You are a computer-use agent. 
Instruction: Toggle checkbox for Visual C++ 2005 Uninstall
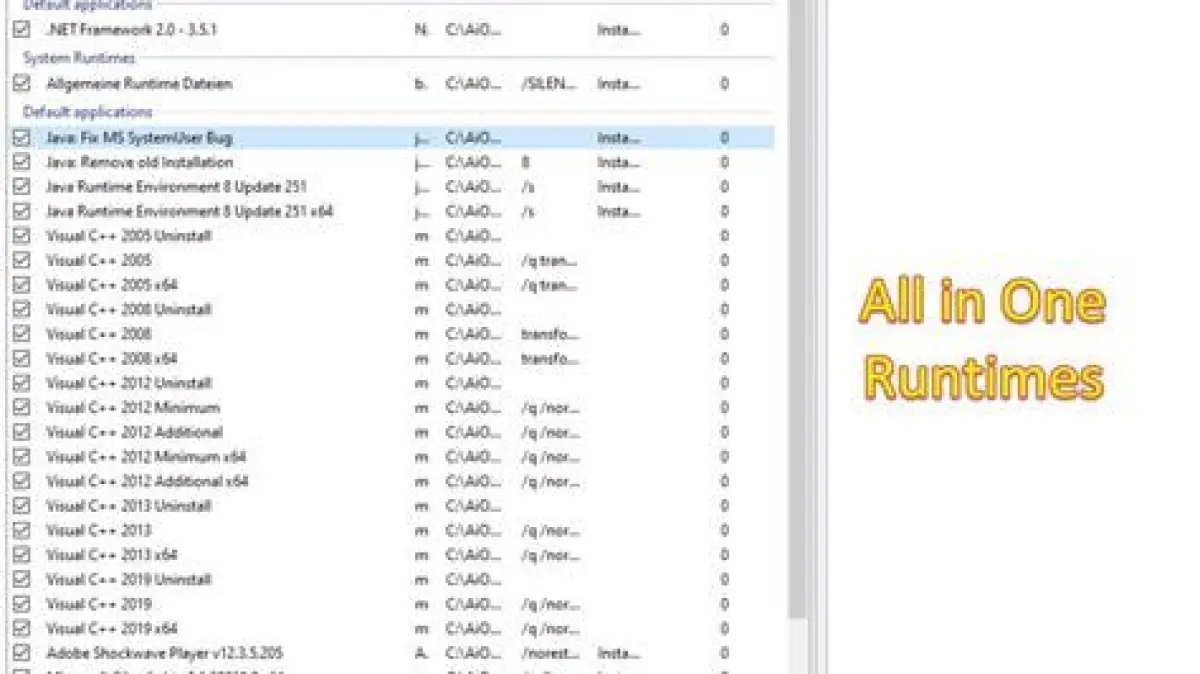tap(22, 236)
